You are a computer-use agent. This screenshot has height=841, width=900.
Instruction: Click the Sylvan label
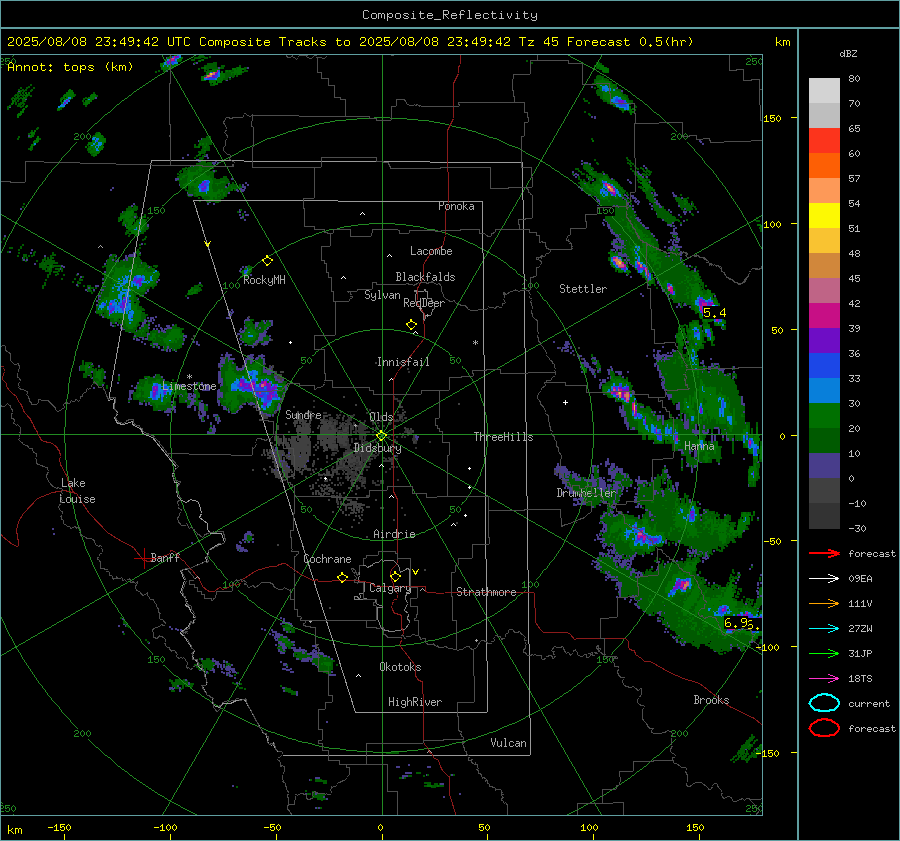point(382,295)
